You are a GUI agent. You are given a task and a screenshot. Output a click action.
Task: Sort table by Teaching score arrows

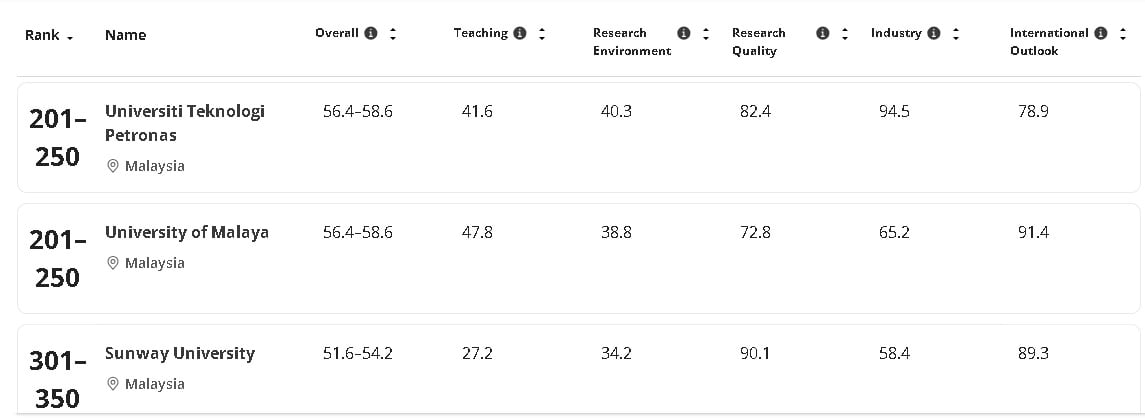coord(542,34)
